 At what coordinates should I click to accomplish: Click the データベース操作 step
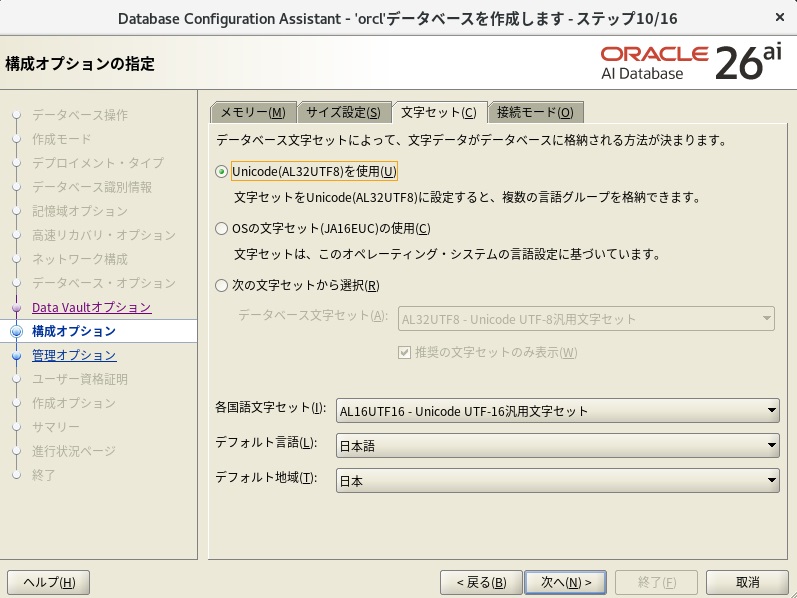pos(80,115)
